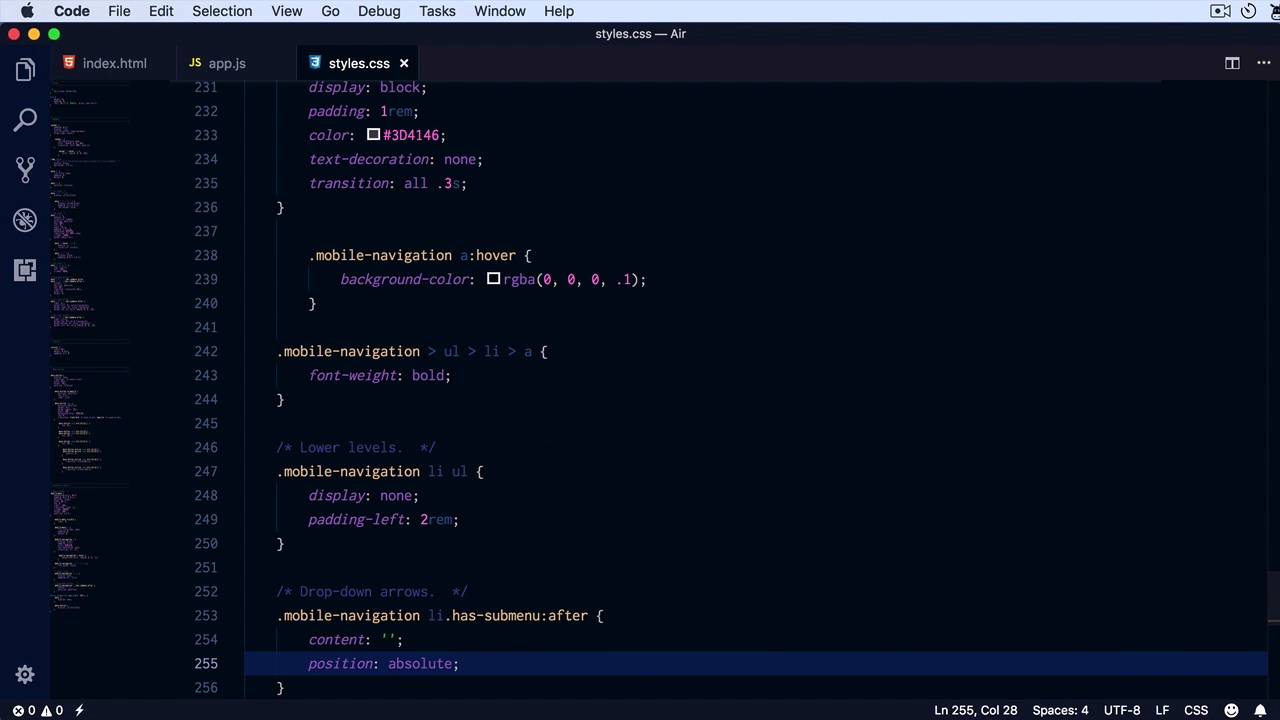This screenshot has height=720, width=1280.
Task: Click the rgba(0, 0, 0, .1) color swatch
Action: 493,279
